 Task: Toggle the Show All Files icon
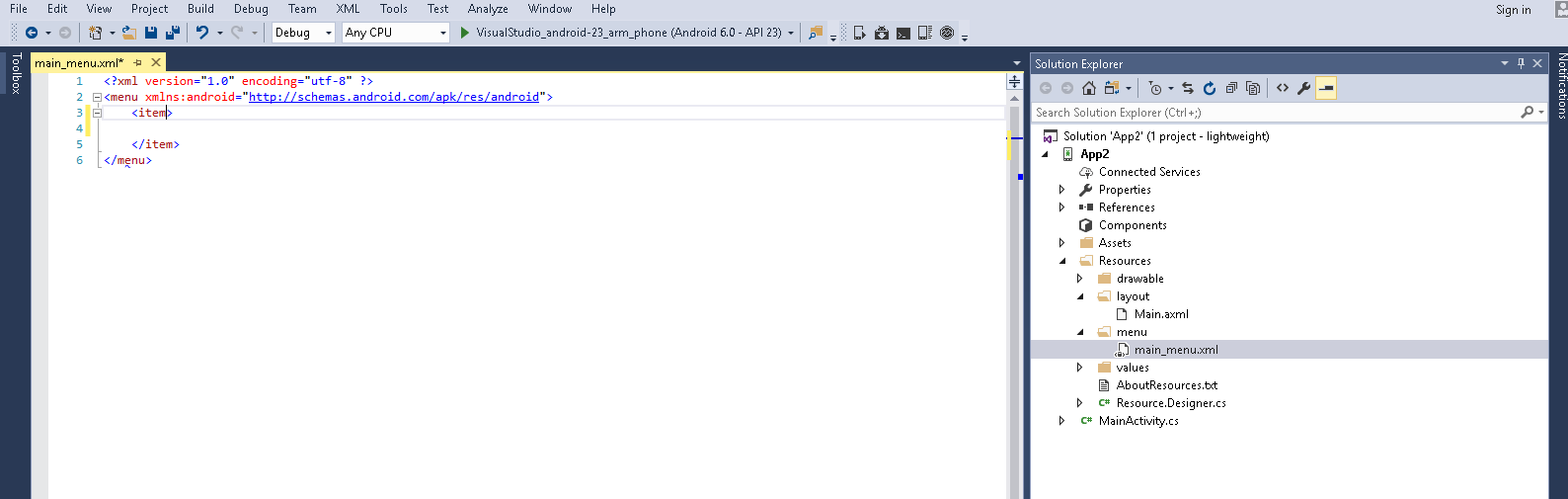coord(1253,88)
